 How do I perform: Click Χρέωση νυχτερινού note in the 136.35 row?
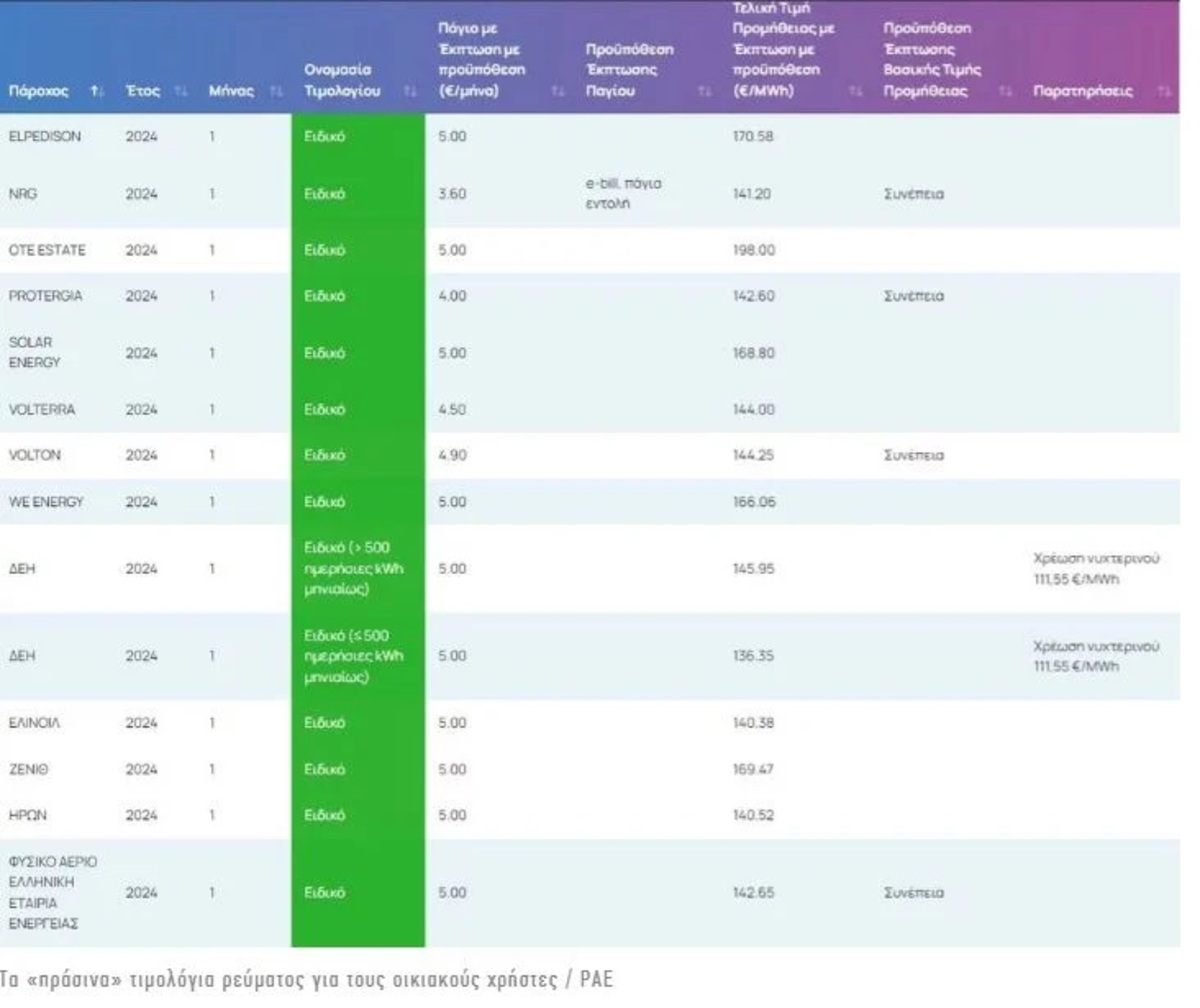1096,656
